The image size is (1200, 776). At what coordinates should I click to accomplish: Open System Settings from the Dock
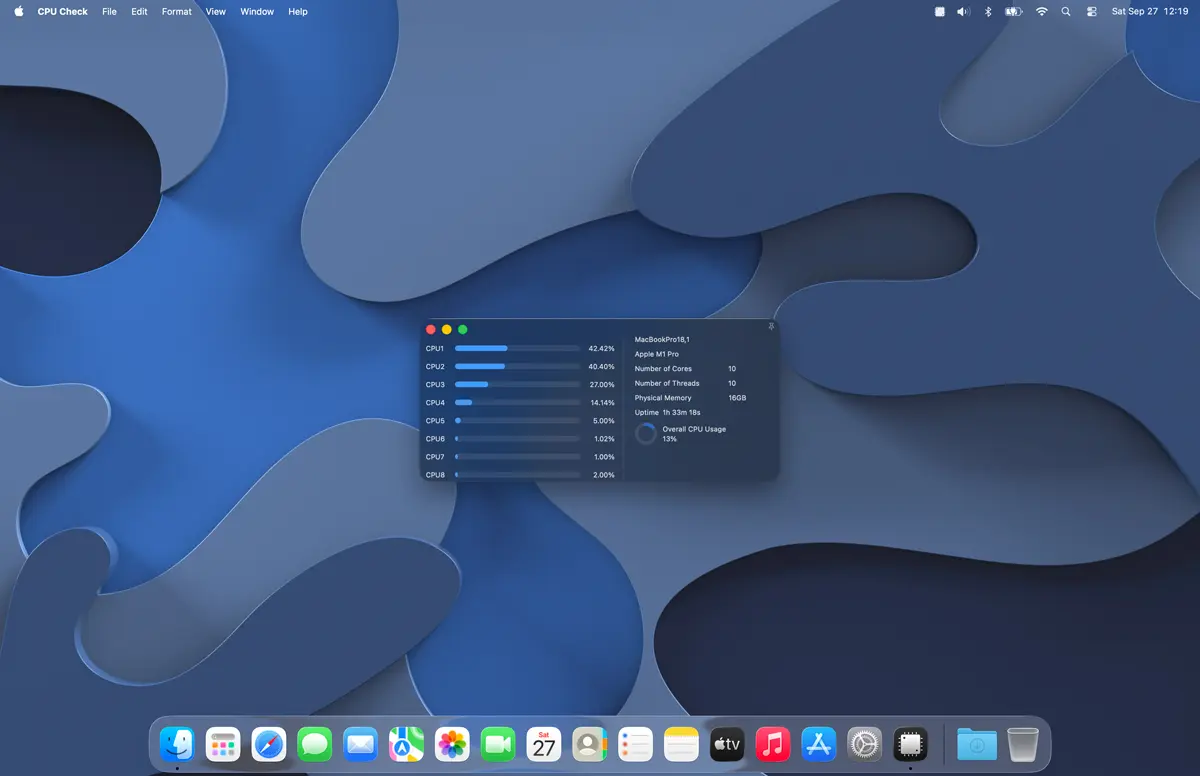864,744
